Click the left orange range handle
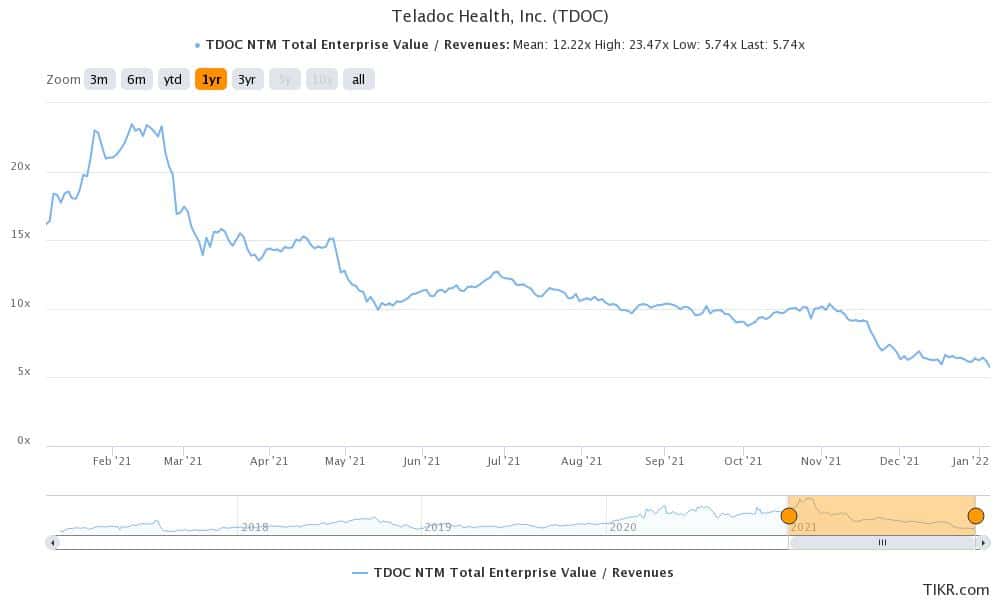Viewport: 1000px width, 600px height. [x=789, y=515]
